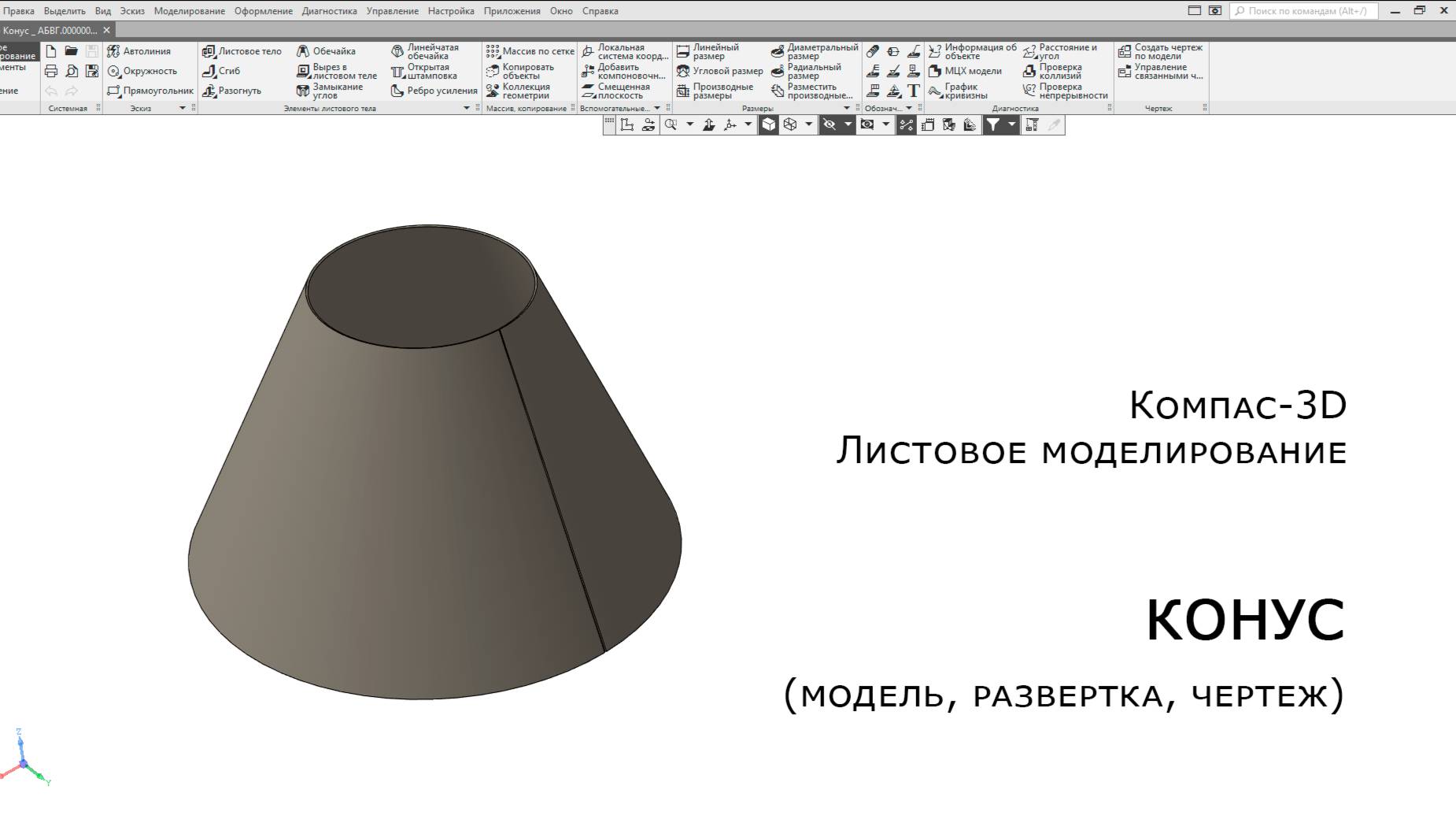Run the Разогнуть (unbend) command
Screen dimensions: 1456x819
(x=231, y=91)
